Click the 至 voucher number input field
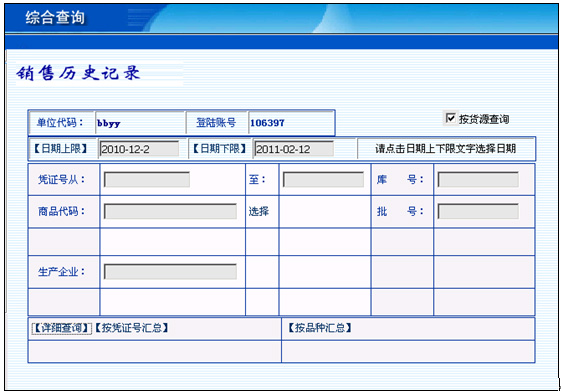The height and width of the screenshot is (392, 561). click(323, 180)
